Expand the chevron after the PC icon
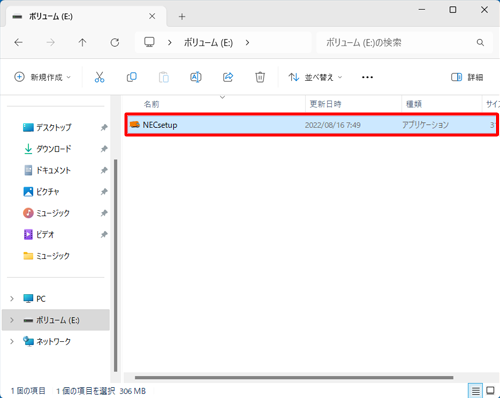The height and width of the screenshot is (398, 500). (x=170, y=43)
